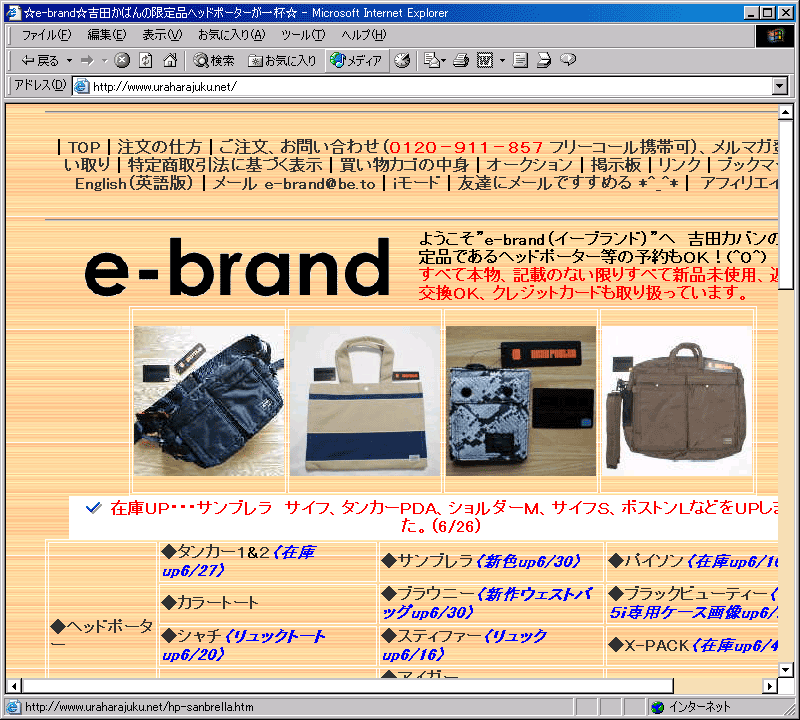Click the beige and navy tote bag thumbnail
Image resolution: width=800 pixels, height=720 pixels.
coord(365,401)
